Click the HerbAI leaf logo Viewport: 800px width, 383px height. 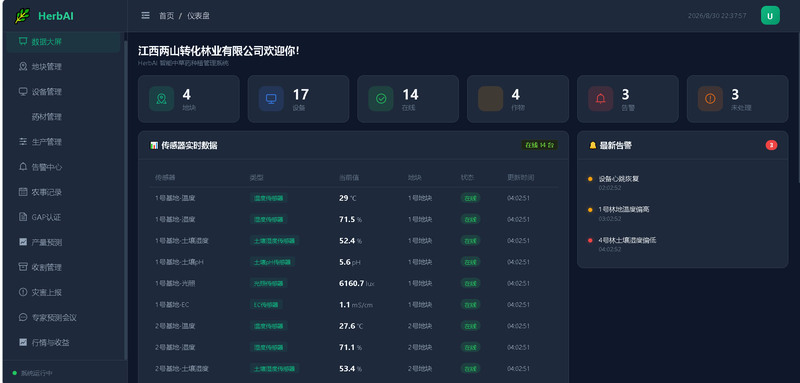(x=22, y=16)
